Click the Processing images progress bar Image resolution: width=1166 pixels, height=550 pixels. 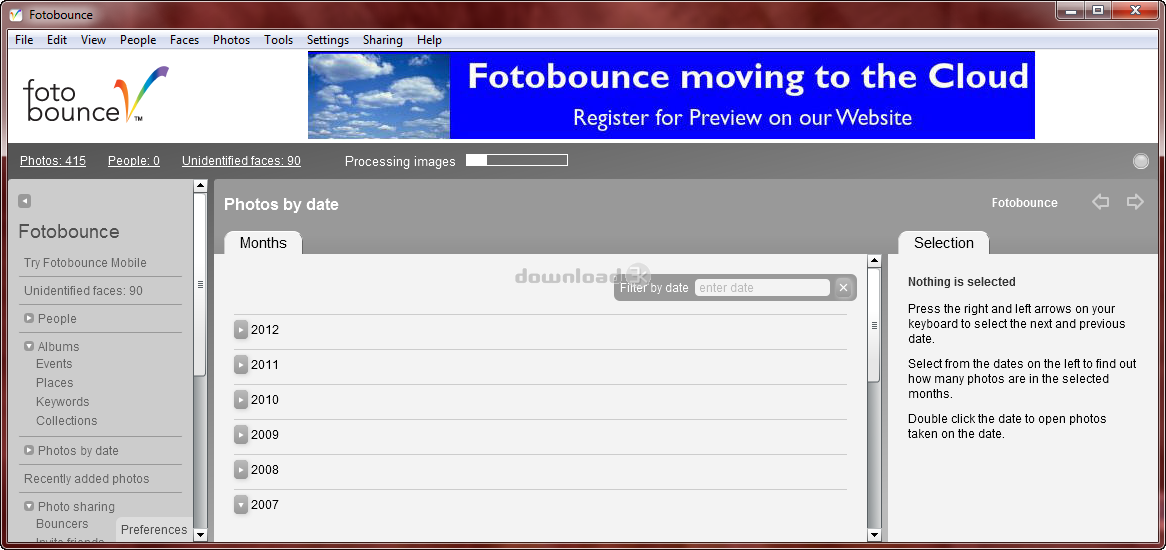[x=517, y=160]
